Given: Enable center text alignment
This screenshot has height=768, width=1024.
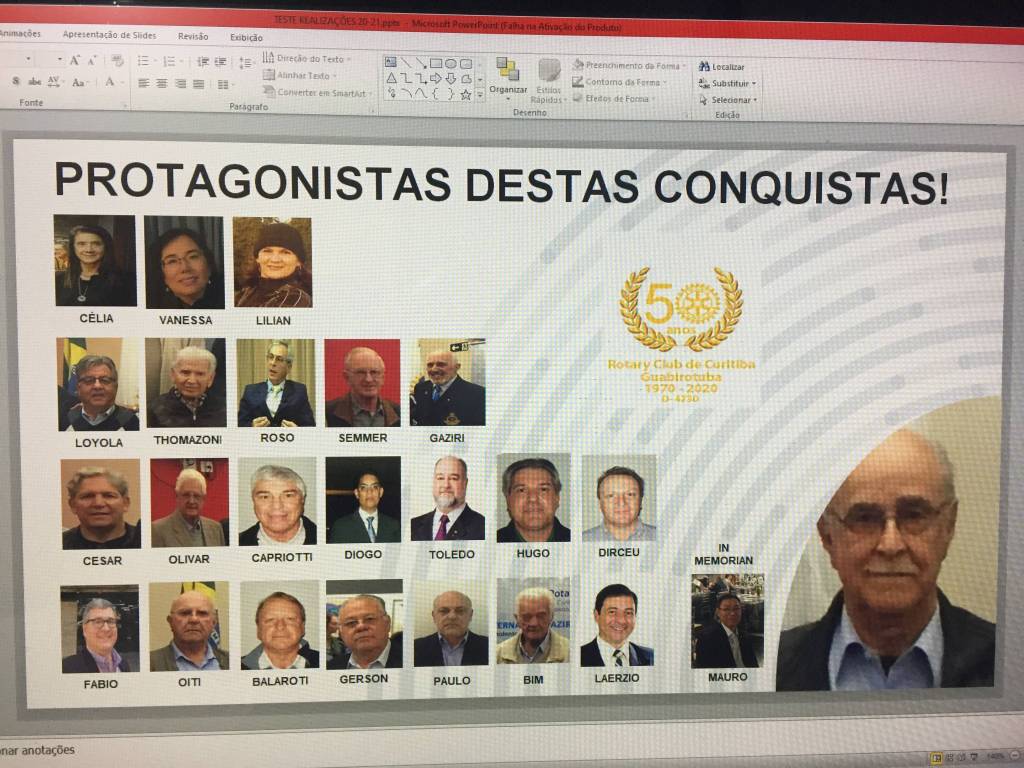Looking at the screenshot, I should pyautogui.click(x=161, y=84).
